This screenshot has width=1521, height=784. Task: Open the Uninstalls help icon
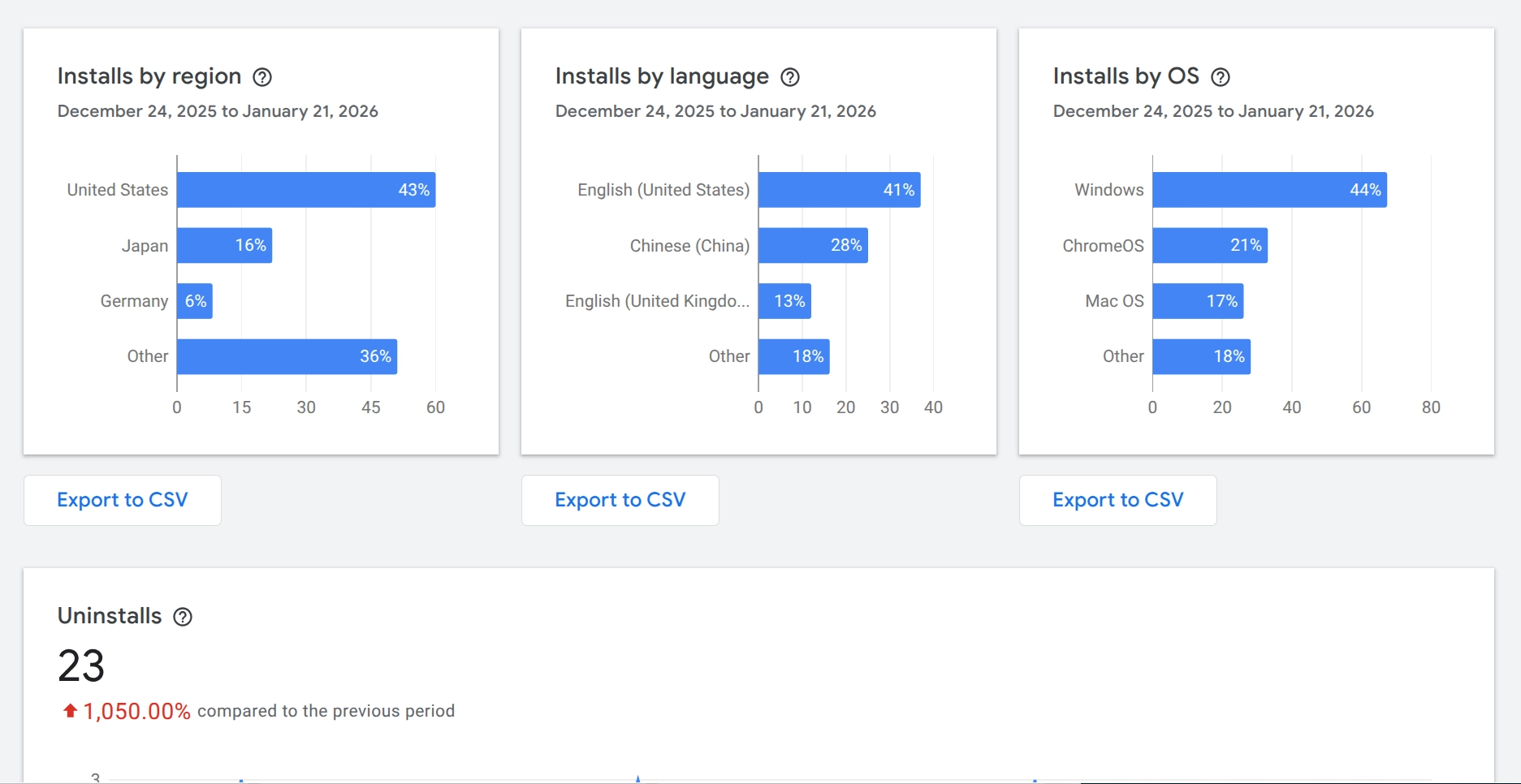183,617
